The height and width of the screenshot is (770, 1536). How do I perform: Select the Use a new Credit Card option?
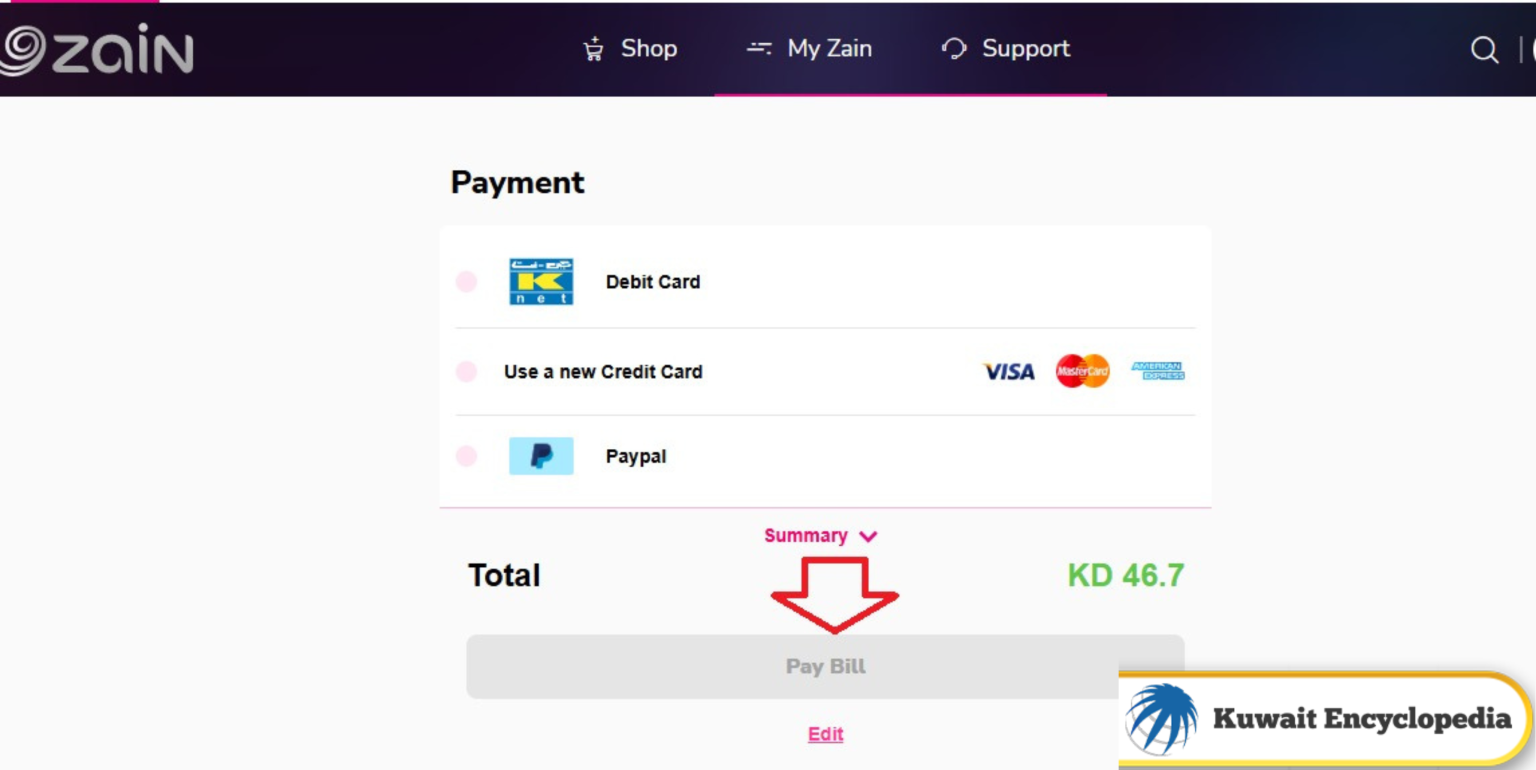(466, 371)
